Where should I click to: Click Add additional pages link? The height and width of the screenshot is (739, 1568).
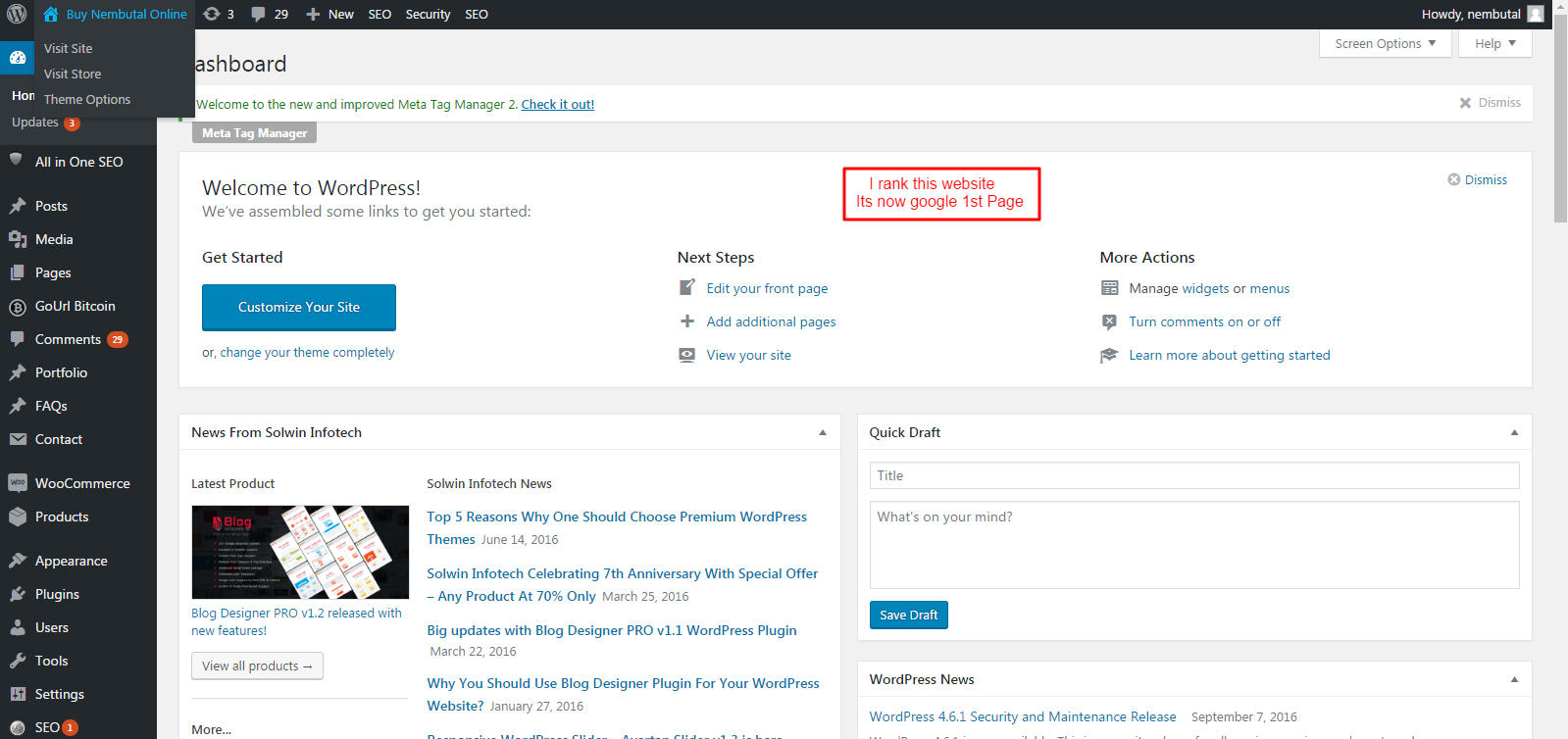(771, 321)
